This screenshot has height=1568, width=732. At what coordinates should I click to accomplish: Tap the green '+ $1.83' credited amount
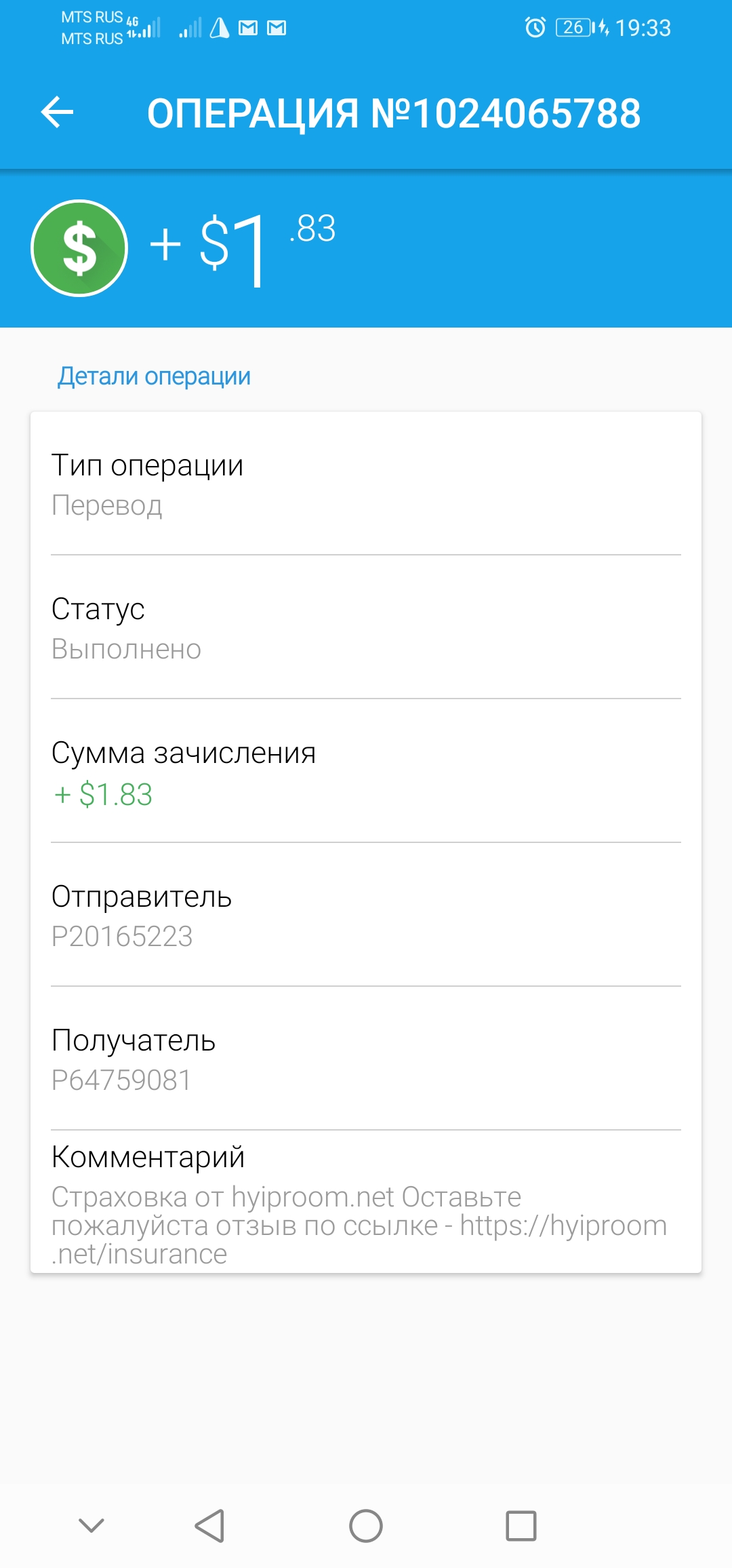103,794
